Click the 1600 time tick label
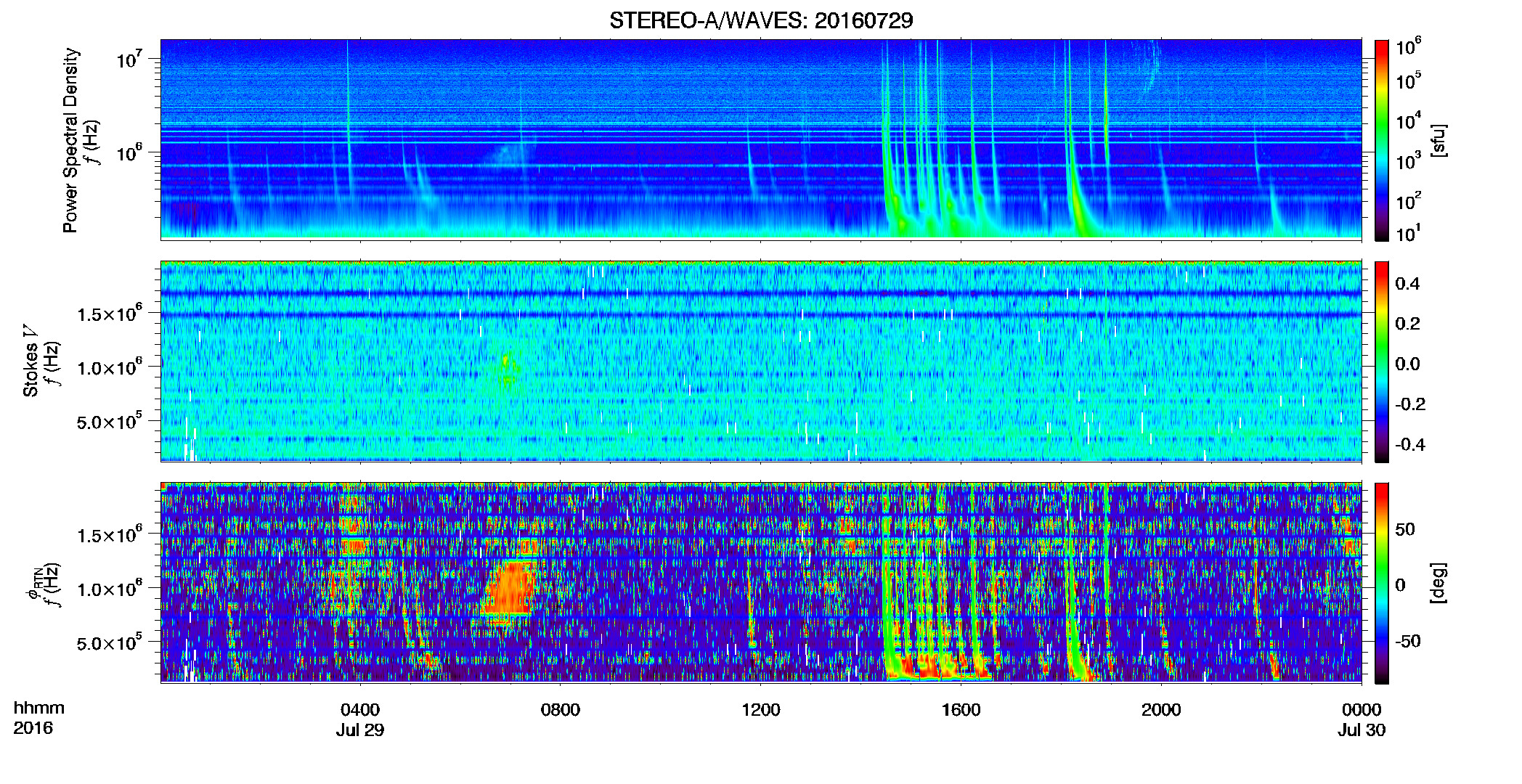Viewport: 1522px width, 784px height. tap(961, 709)
